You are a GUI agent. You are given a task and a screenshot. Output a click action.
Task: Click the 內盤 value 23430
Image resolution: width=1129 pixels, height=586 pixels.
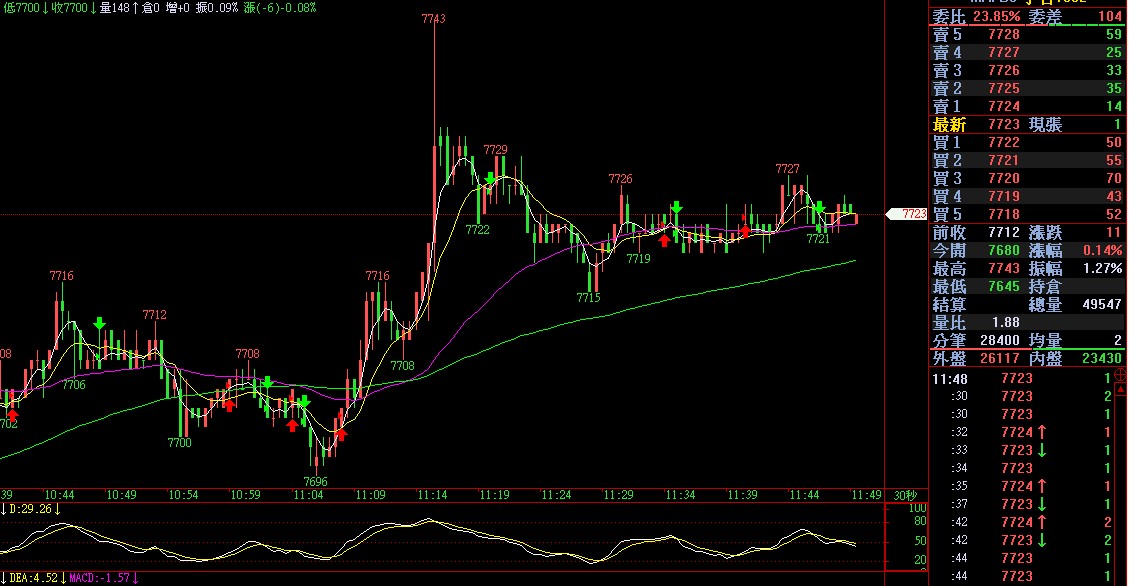(x=1102, y=359)
